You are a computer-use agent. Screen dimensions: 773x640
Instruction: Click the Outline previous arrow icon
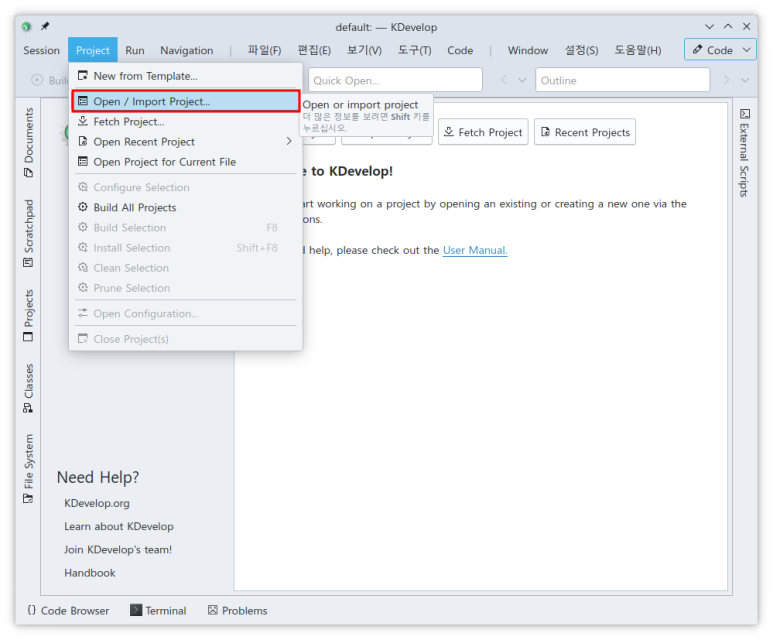(503, 79)
